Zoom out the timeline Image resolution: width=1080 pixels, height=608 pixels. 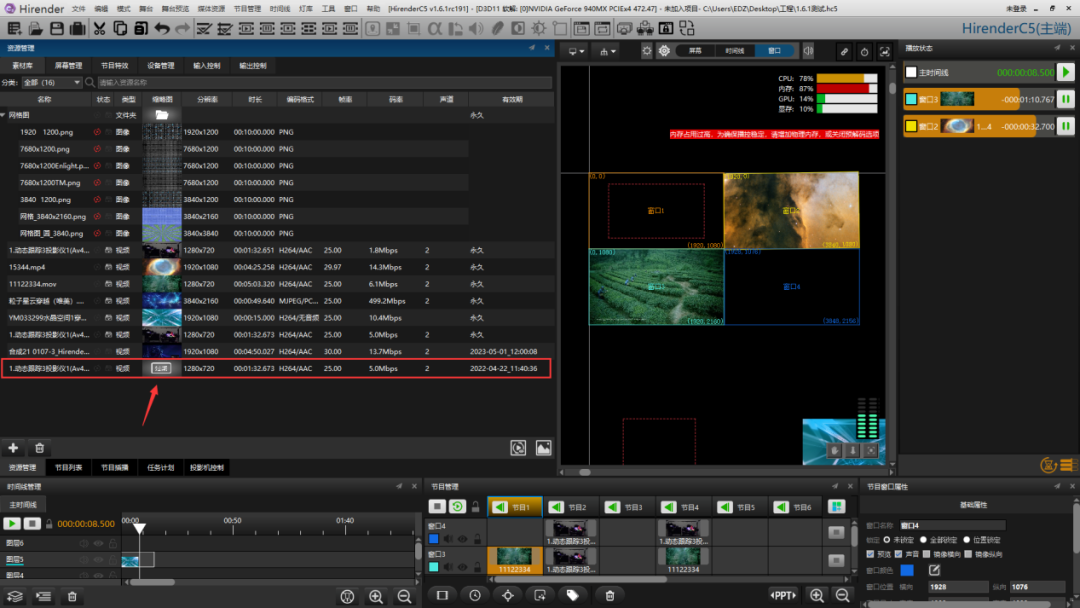[404, 597]
